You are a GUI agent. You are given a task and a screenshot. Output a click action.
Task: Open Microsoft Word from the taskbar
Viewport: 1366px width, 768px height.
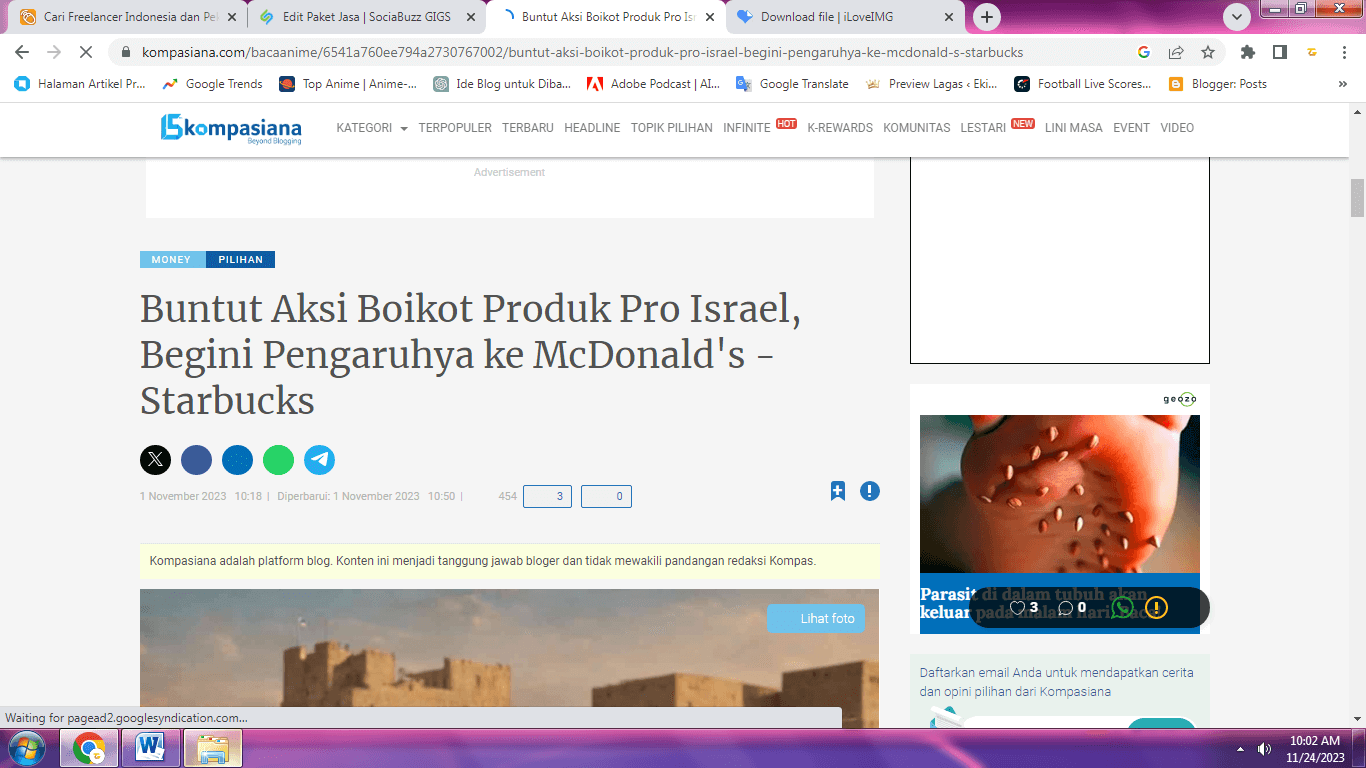pos(151,748)
